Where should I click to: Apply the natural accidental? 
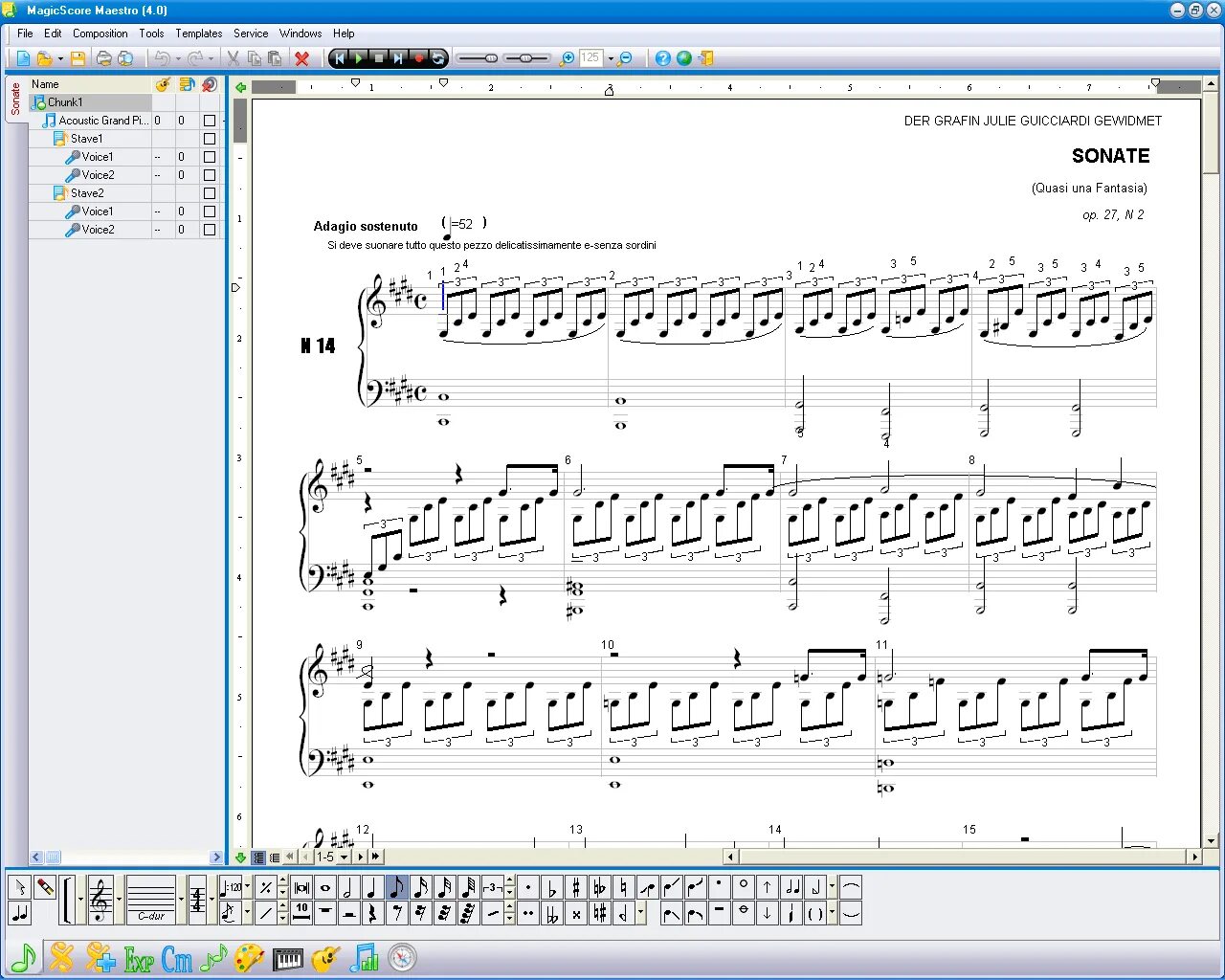pyautogui.click(x=623, y=887)
